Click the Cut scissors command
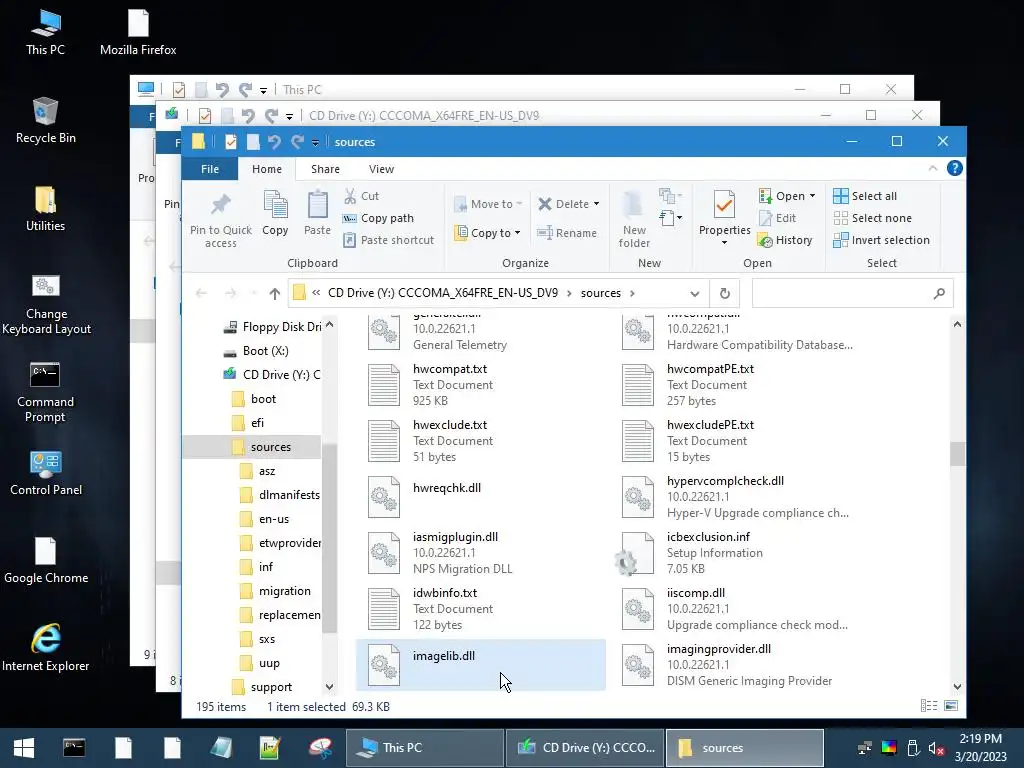 (362, 196)
